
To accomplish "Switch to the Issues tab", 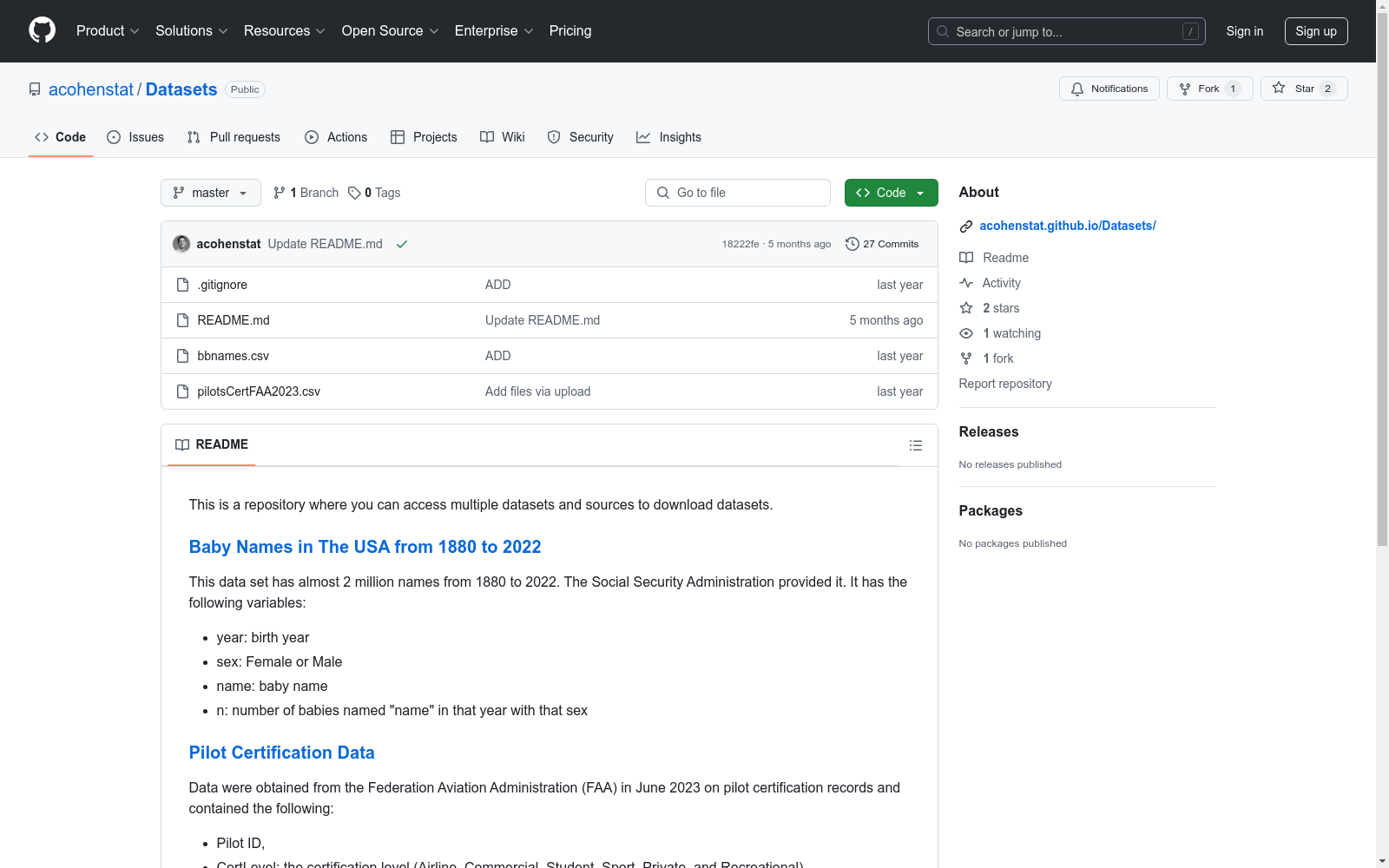I will point(135,137).
